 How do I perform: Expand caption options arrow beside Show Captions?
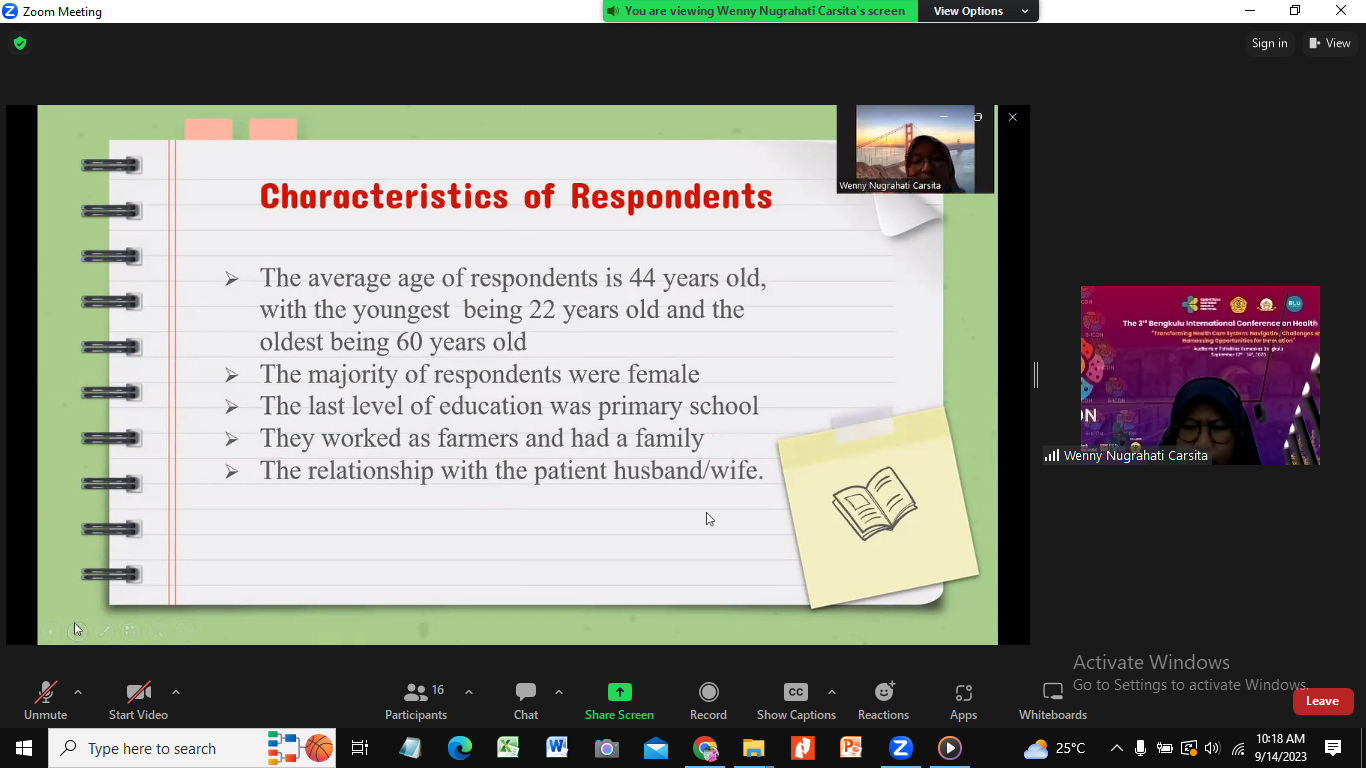832,692
